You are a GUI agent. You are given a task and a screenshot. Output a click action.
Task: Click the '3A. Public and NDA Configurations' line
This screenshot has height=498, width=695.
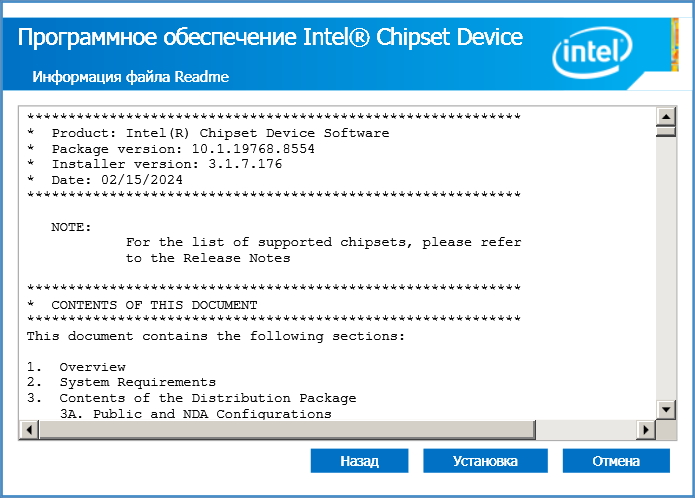[195, 414]
